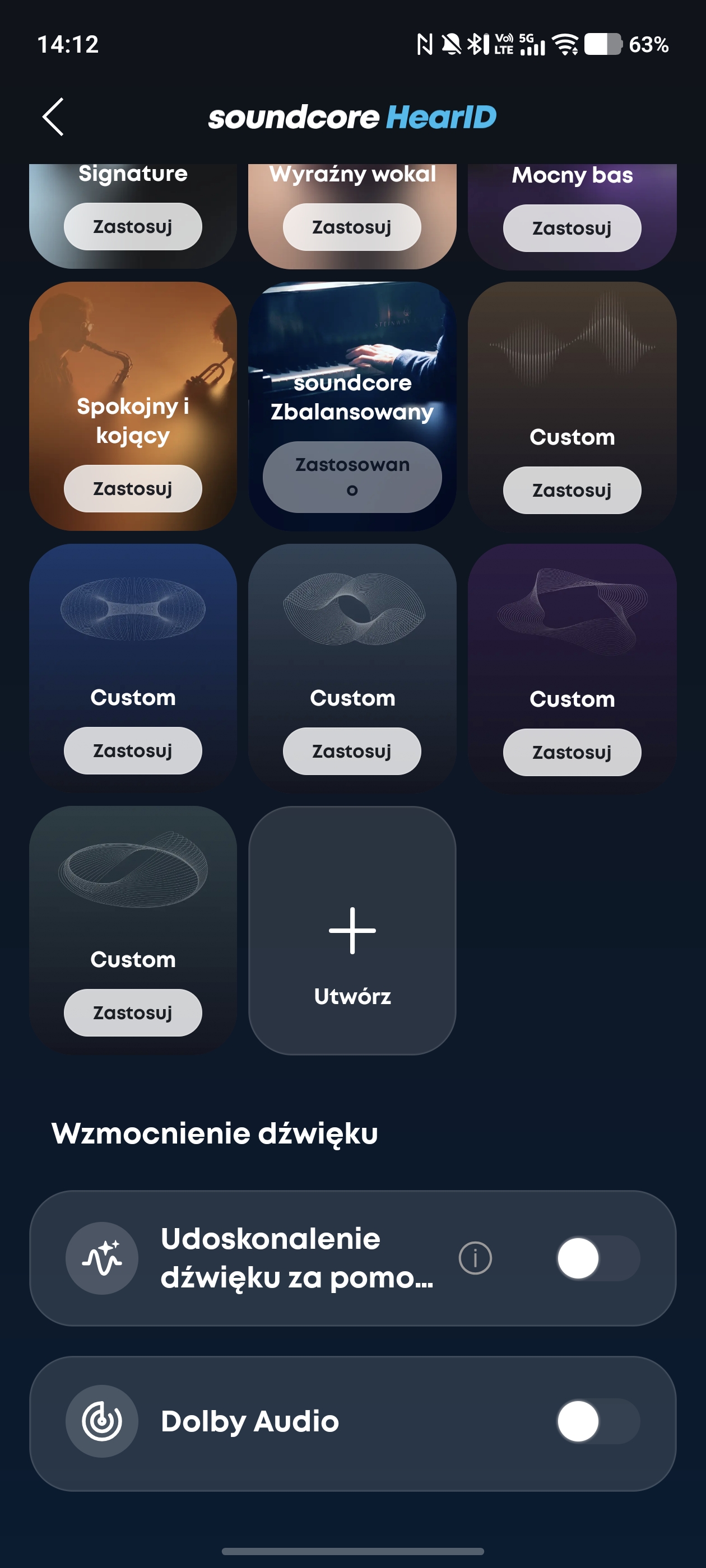The width and height of the screenshot is (706, 1568).
Task: Apply the Mocny bas preset
Action: [x=572, y=228]
